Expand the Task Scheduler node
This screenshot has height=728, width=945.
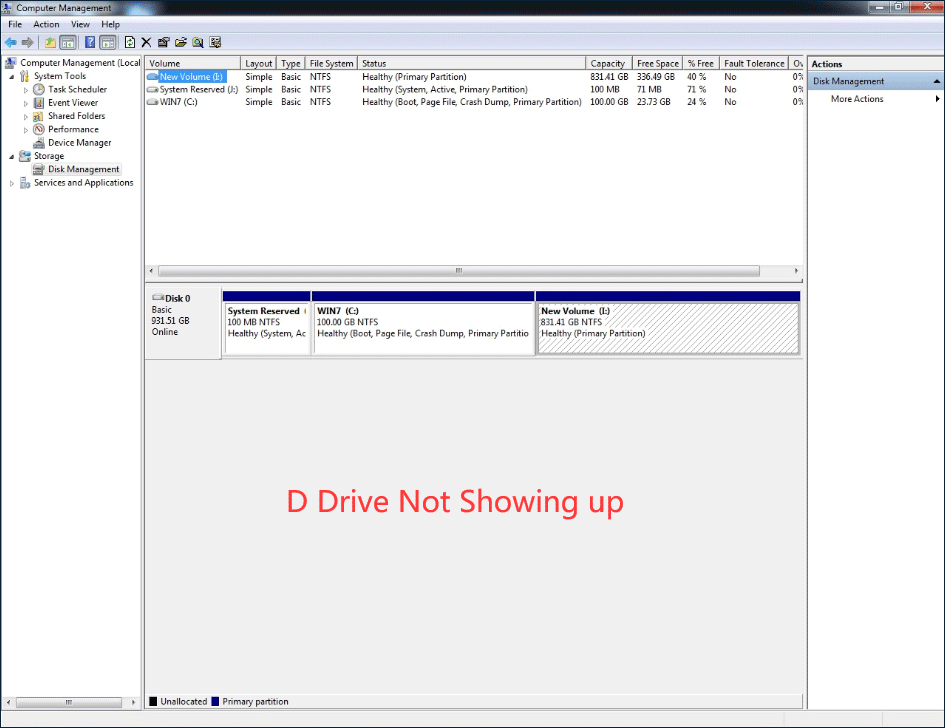point(26,89)
